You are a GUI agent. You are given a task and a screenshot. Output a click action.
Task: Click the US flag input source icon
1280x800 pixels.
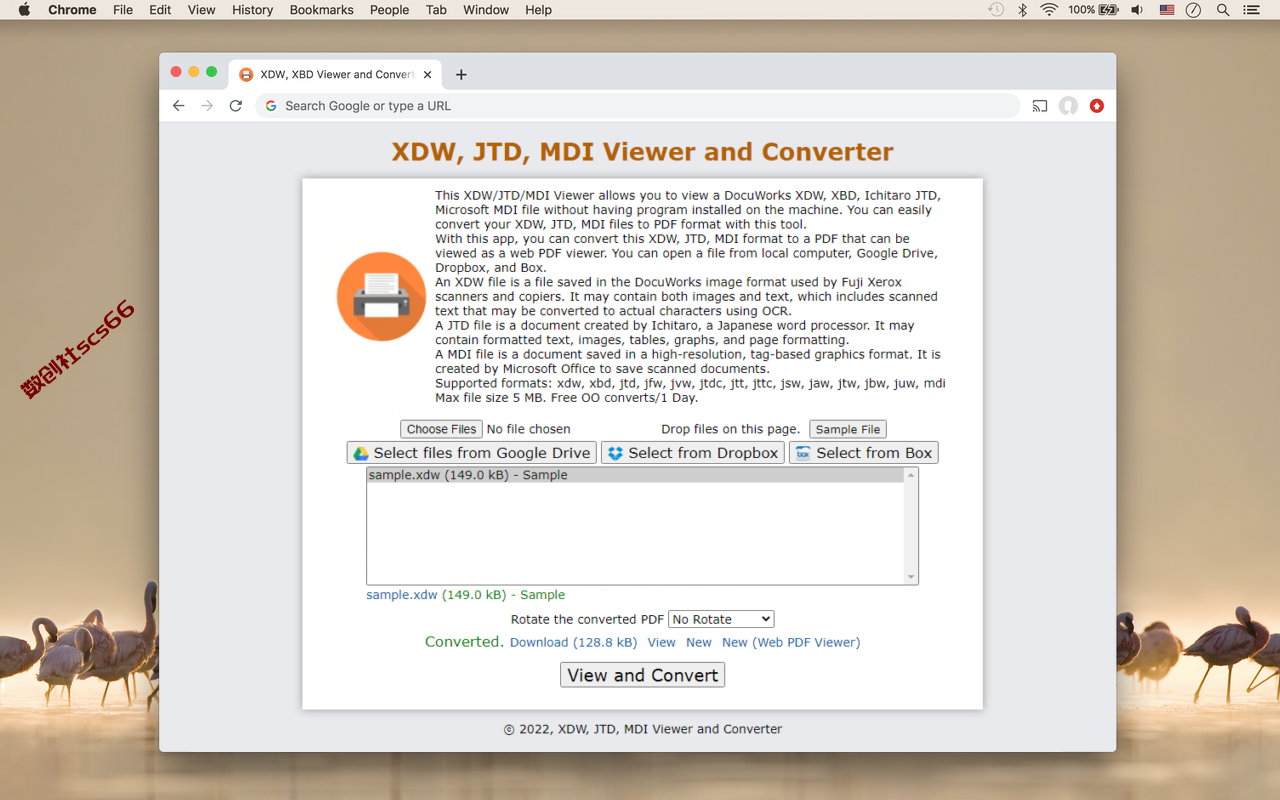[1166, 10]
